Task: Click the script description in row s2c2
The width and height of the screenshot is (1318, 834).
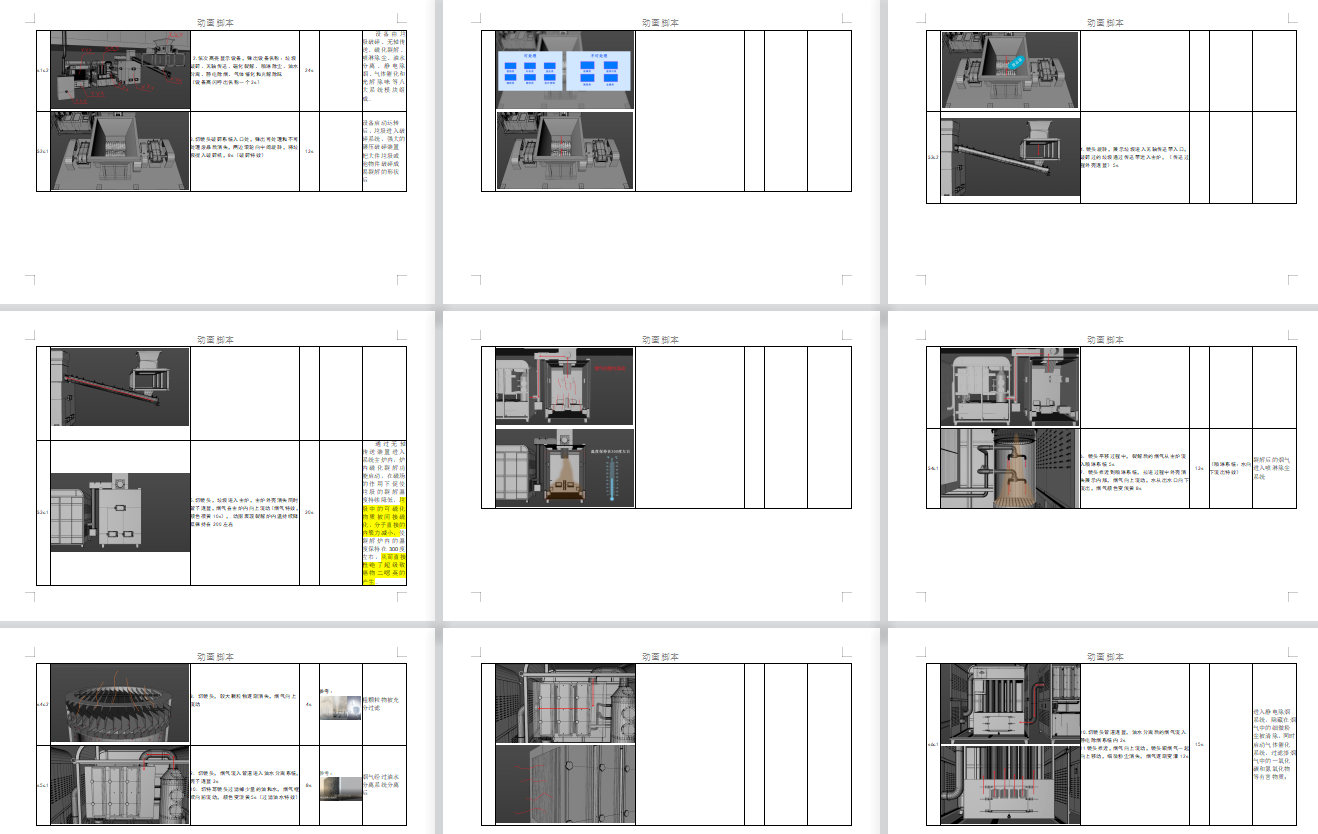Action: [1134, 157]
